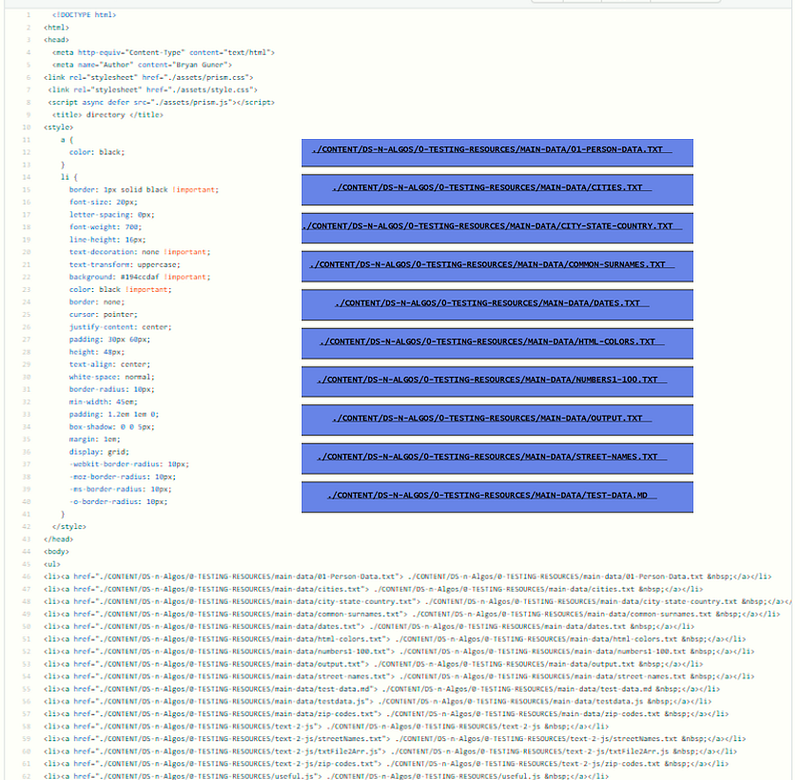Click the "min-width: 45em" line
The width and height of the screenshot is (800, 780).
tap(104, 402)
